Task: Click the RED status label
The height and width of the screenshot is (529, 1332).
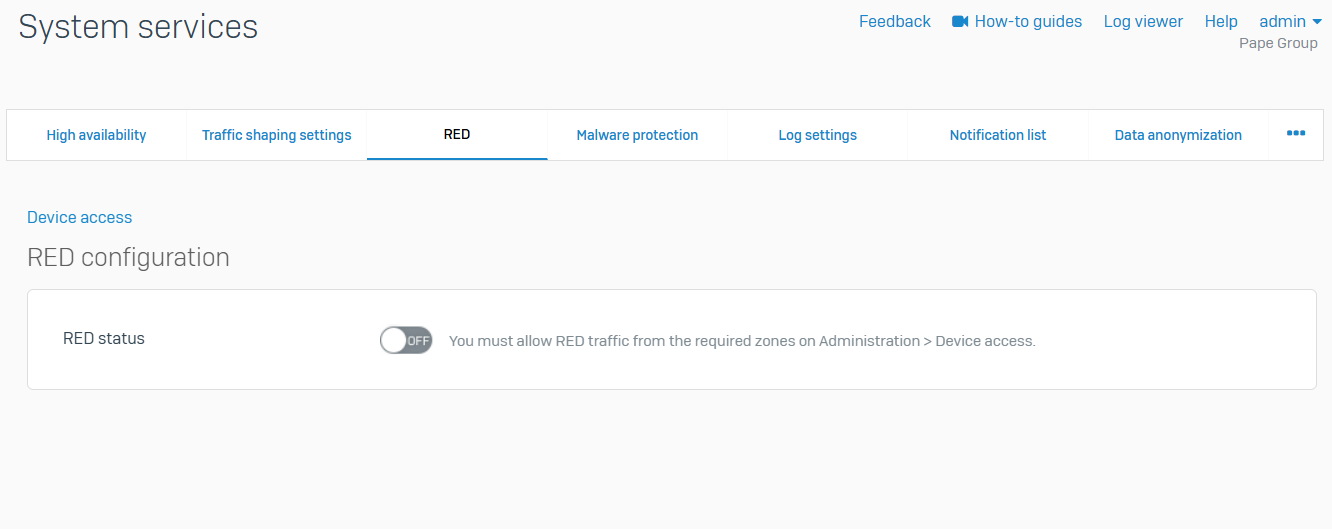Action: click(x=104, y=339)
